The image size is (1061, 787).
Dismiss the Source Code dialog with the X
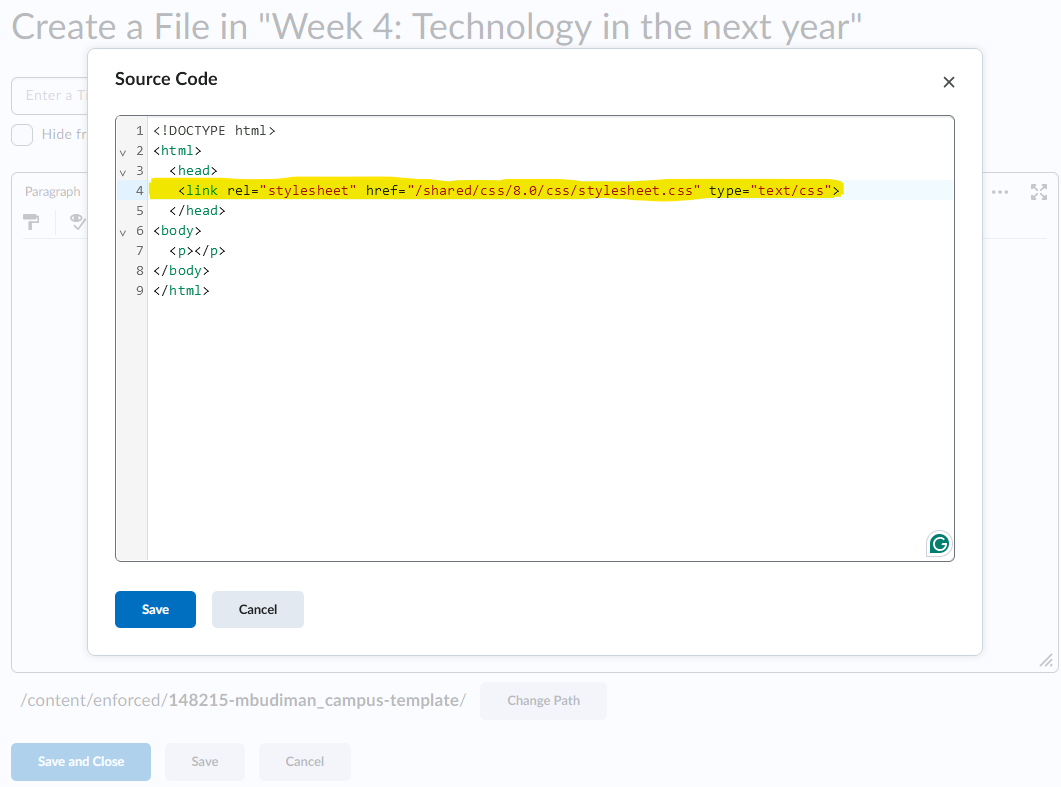coord(948,82)
